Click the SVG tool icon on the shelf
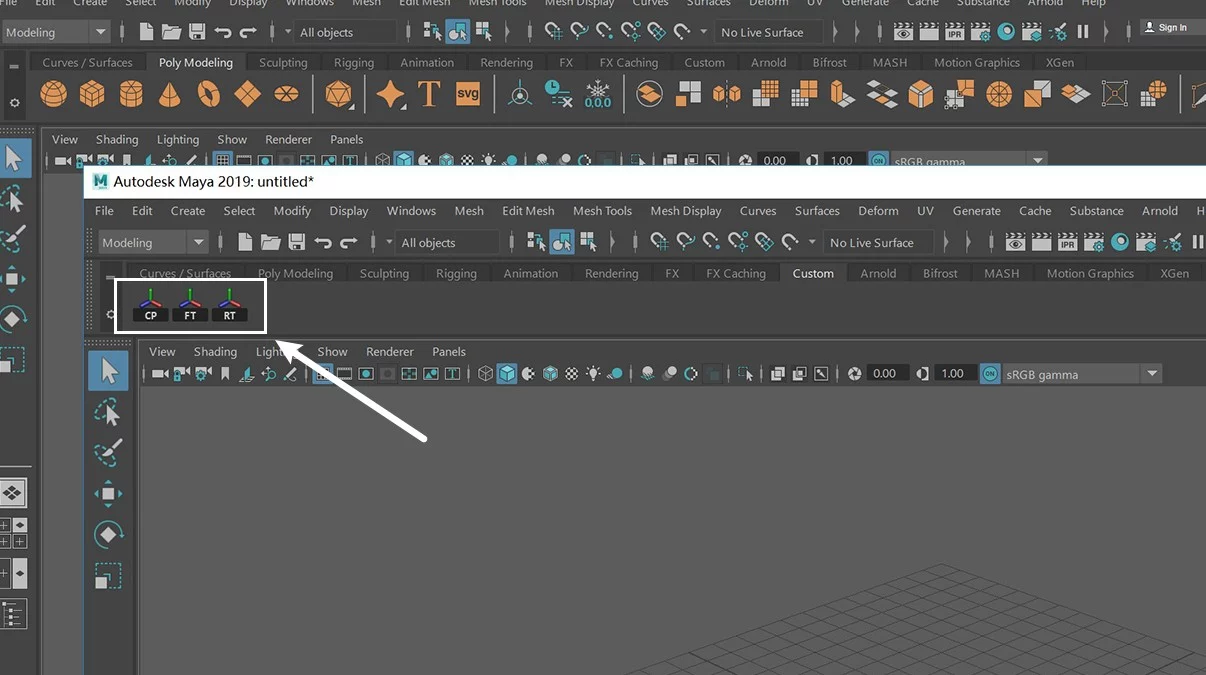 pyautogui.click(x=468, y=95)
